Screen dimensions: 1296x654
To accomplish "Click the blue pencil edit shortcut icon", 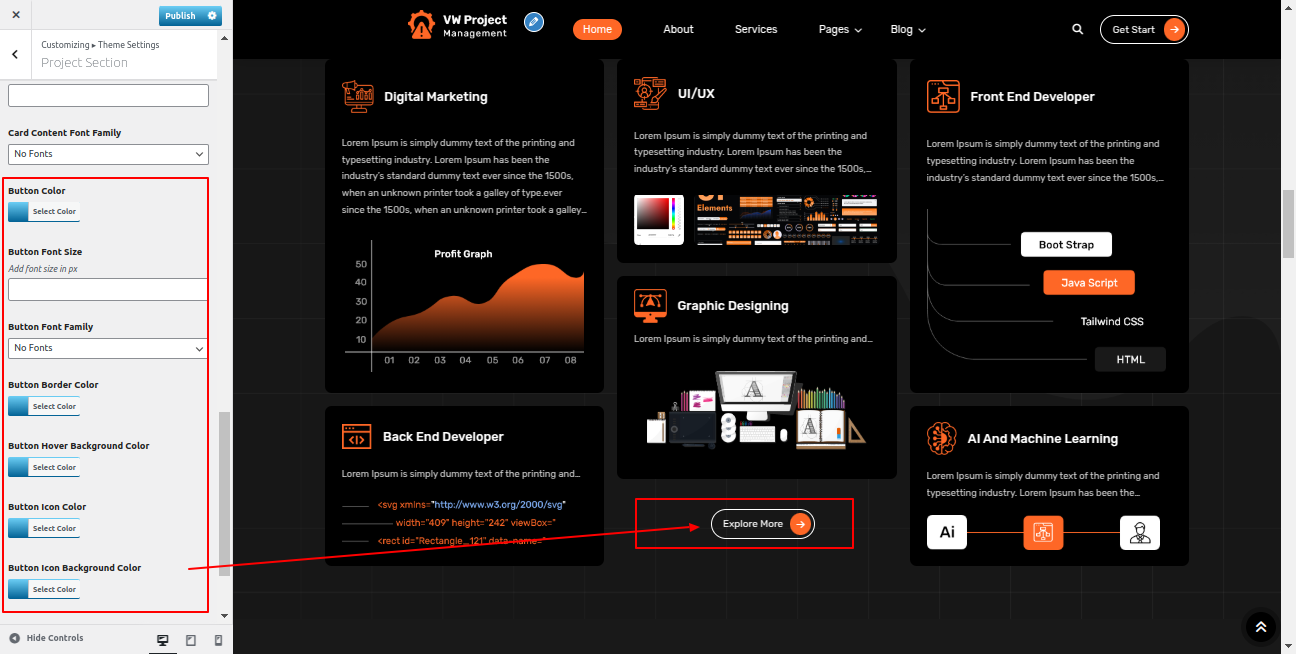I will point(534,22).
